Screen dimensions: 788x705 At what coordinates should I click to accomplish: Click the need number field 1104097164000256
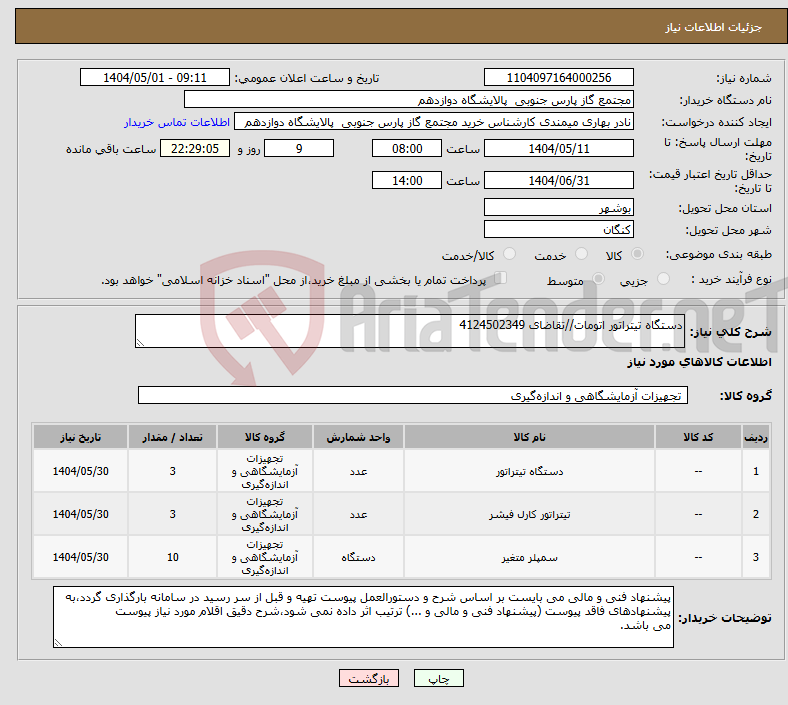click(x=558, y=78)
